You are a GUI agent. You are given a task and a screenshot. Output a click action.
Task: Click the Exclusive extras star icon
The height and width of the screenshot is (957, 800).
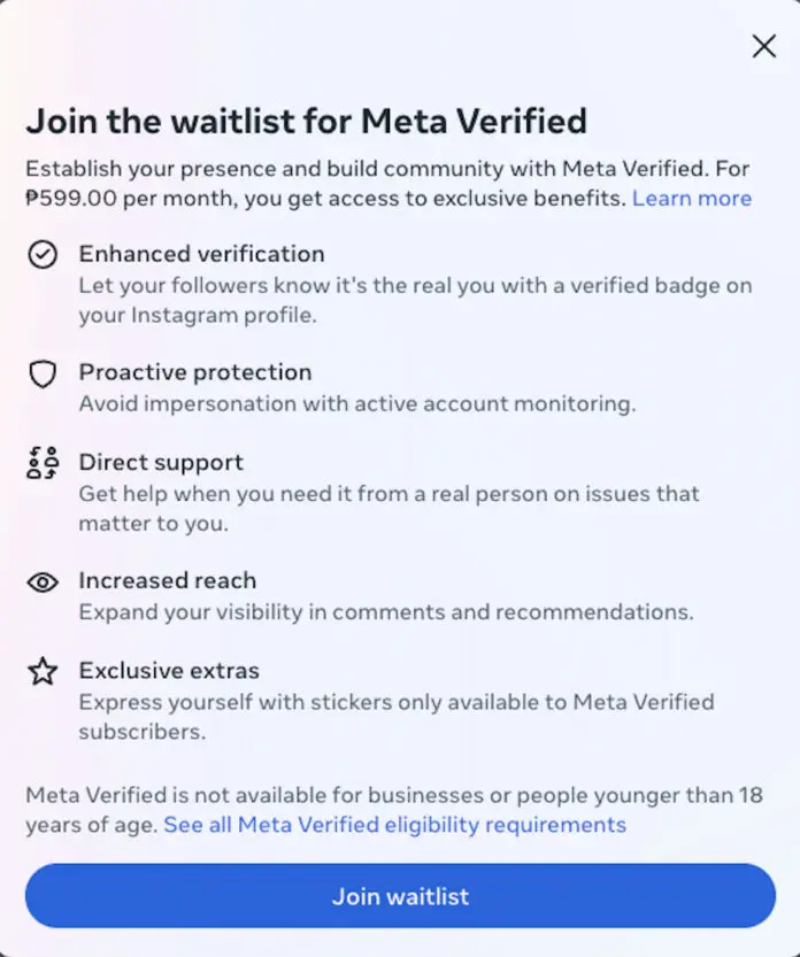point(42,672)
